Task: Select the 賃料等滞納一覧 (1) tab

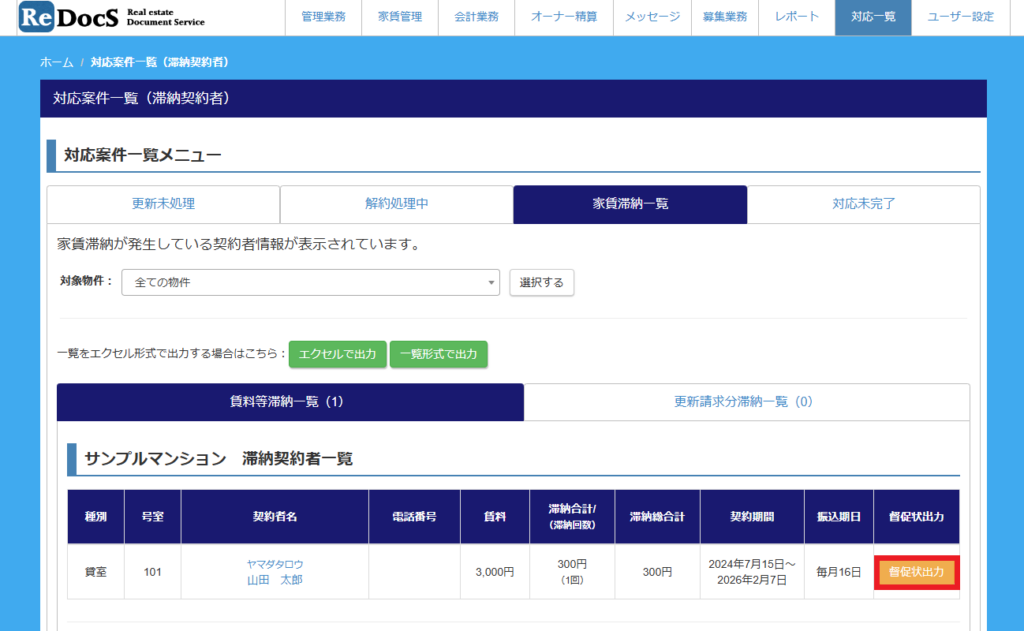Action: pyautogui.click(x=290, y=402)
